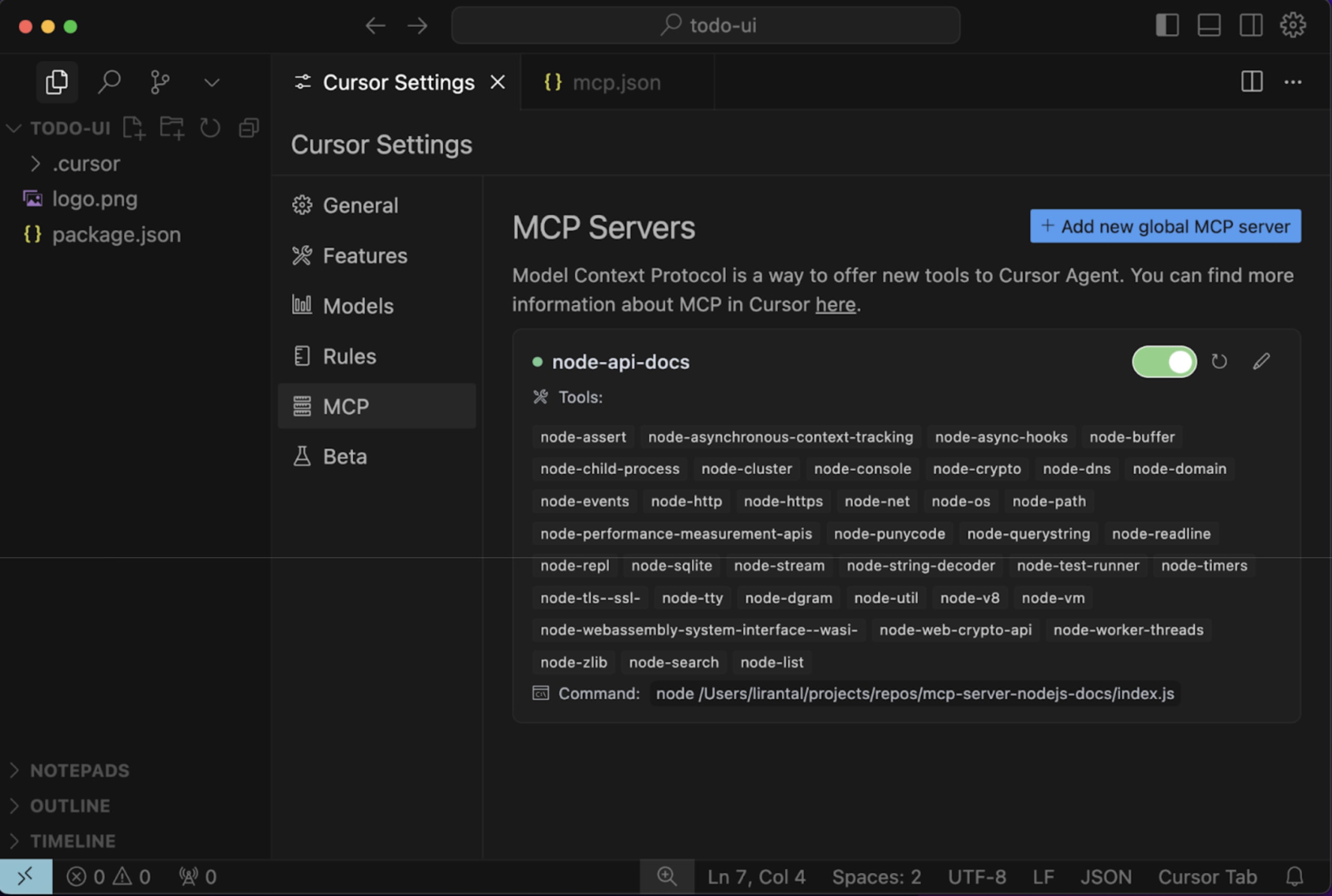Split the editor to the right

tap(1251, 82)
